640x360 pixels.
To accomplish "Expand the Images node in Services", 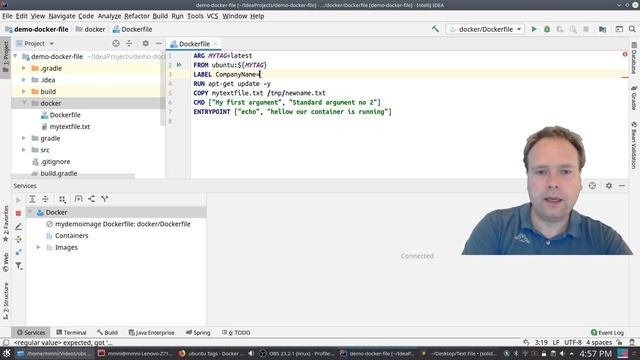I will [x=38, y=247].
